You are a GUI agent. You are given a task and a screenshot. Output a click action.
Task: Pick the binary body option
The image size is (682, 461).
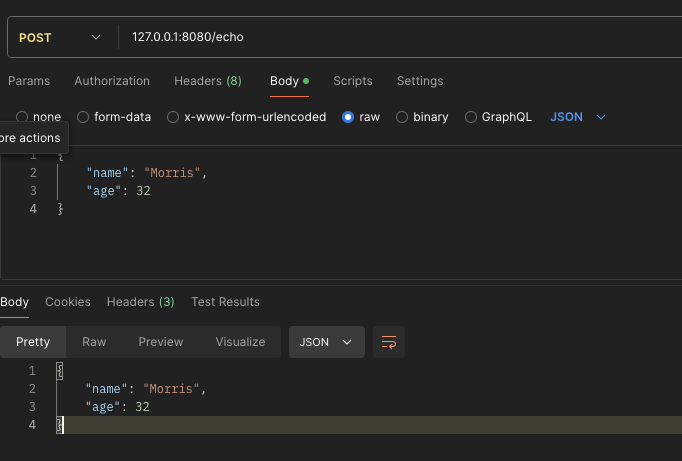(x=402, y=117)
